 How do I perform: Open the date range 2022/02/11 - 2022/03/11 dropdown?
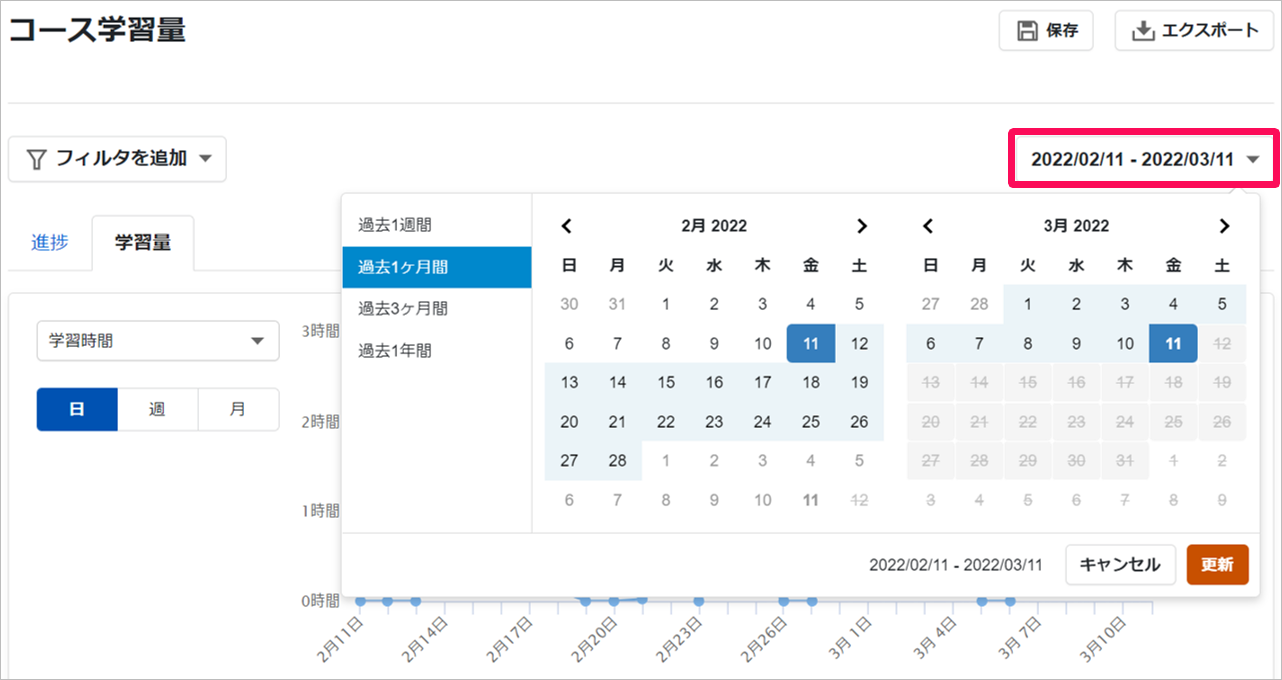[x=1144, y=159]
